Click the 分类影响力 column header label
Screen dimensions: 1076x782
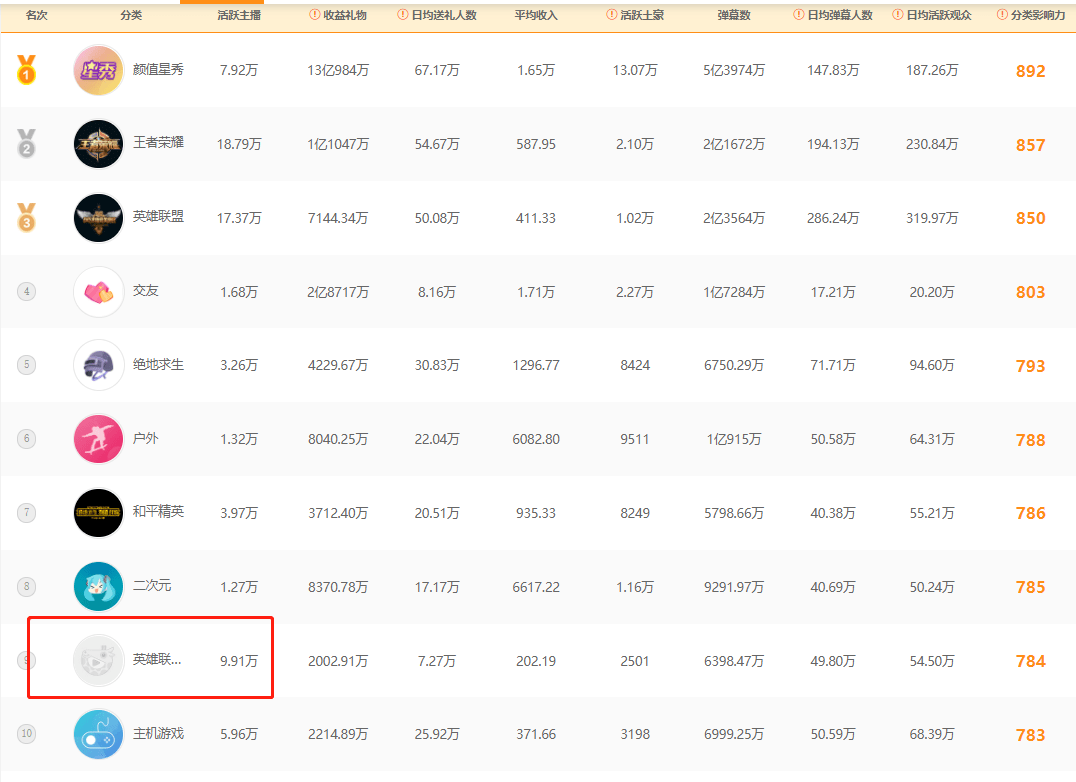coord(1038,15)
